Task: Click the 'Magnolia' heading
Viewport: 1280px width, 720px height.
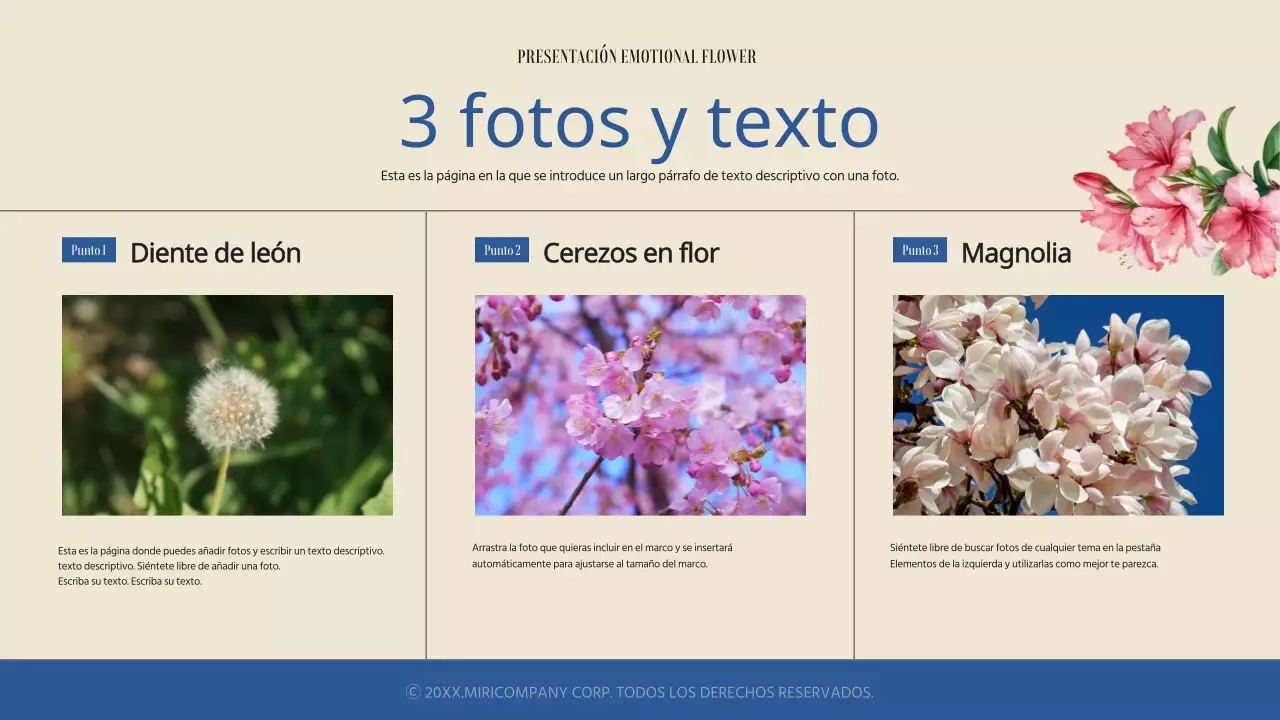Action: click(1016, 254)
